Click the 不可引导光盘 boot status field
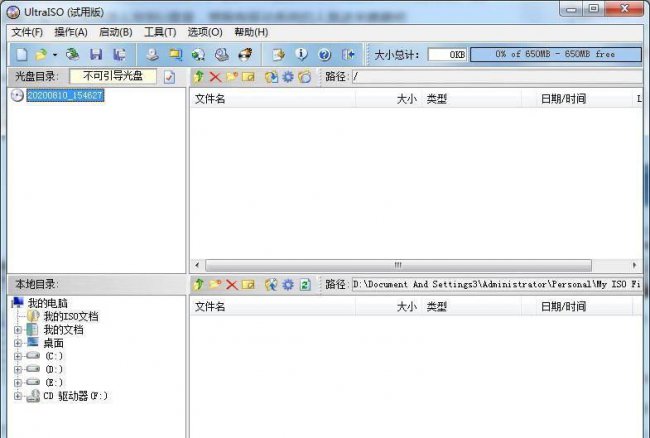Image resolution: width=650 pixels, height=438 pixels. coord(113,76)
